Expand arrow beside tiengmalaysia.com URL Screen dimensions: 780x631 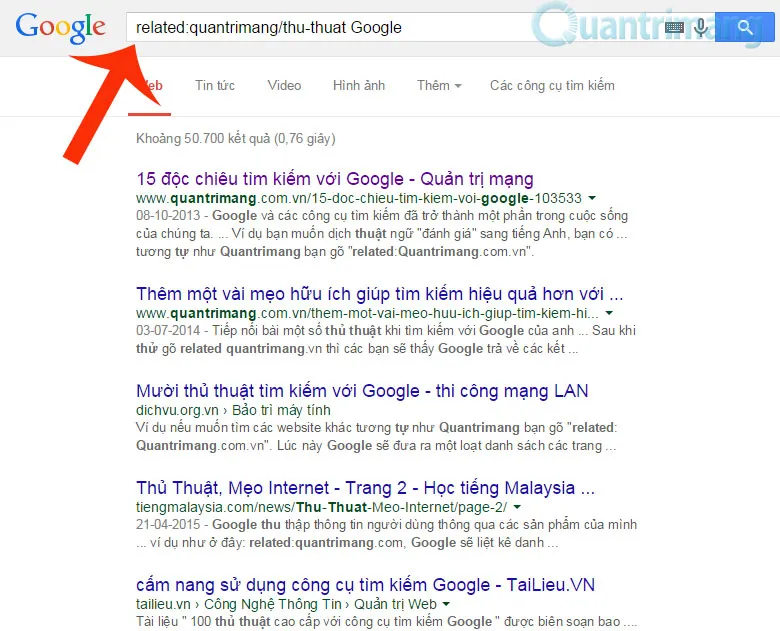point(517,507)
